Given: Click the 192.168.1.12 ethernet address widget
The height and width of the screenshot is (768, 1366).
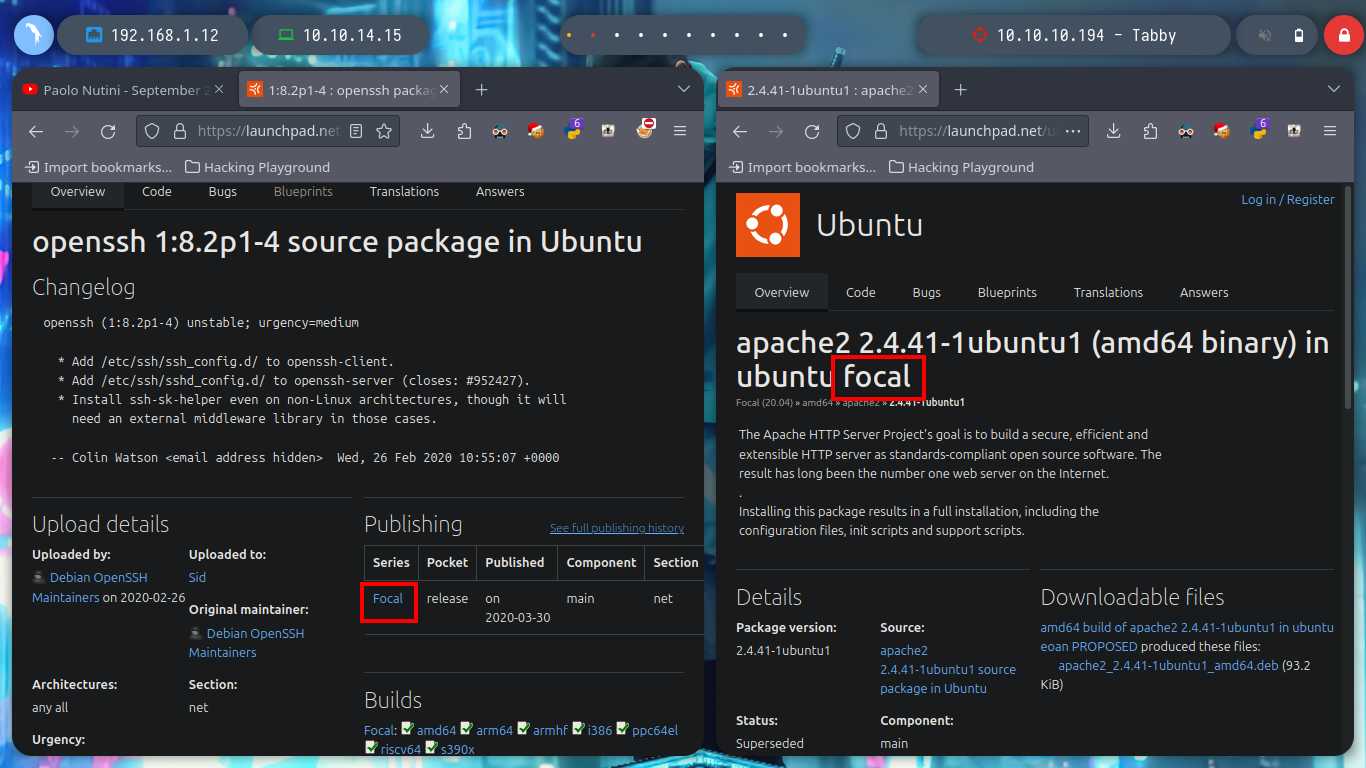Looking at the screenshot, I should pos(153,35).
